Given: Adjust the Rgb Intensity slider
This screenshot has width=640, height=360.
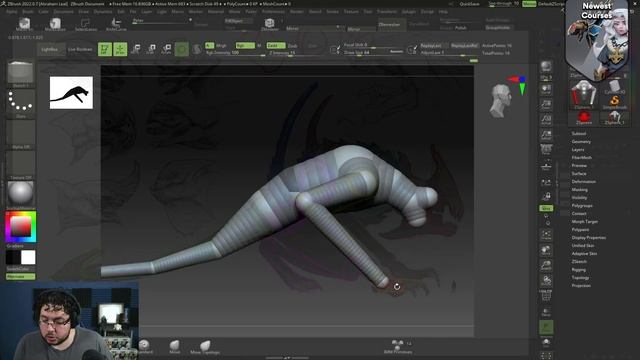Looking at the screenshot, I should point(236,53).
